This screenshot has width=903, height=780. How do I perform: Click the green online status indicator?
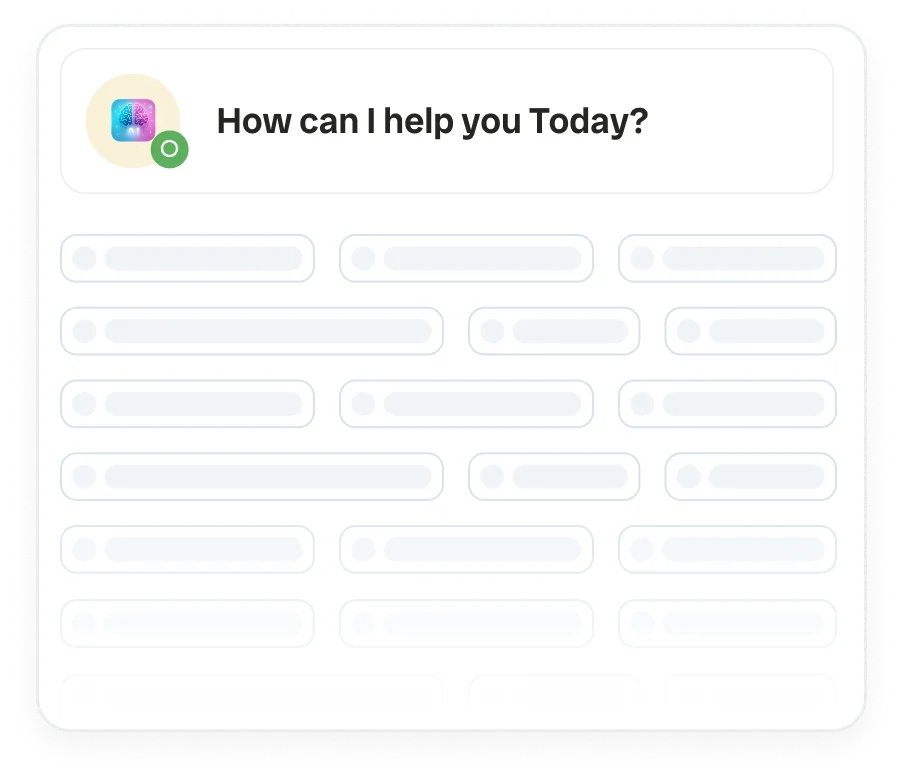170,149
